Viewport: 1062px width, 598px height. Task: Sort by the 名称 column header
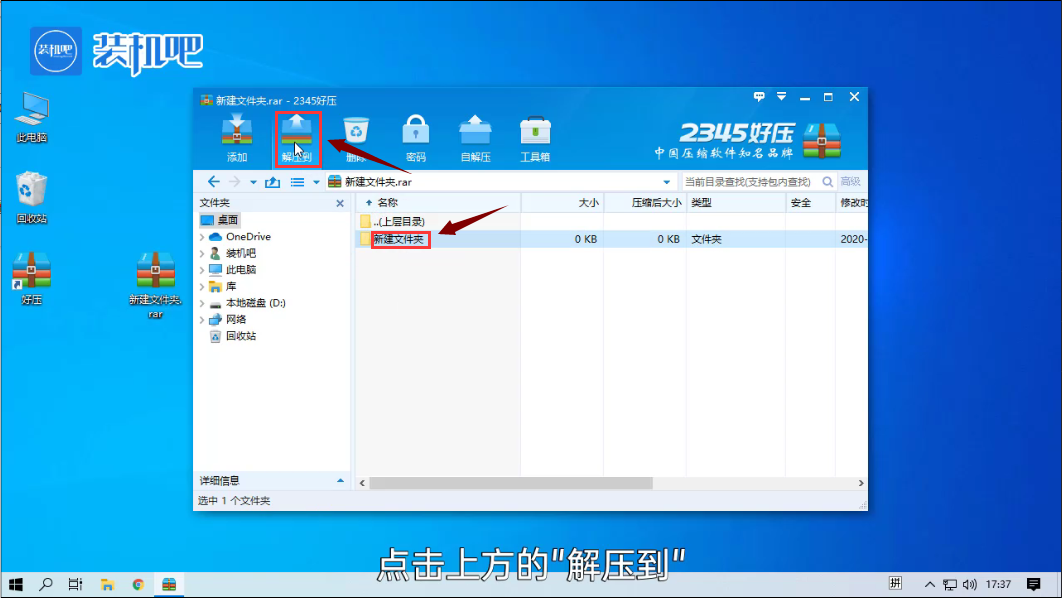[387, 203]
